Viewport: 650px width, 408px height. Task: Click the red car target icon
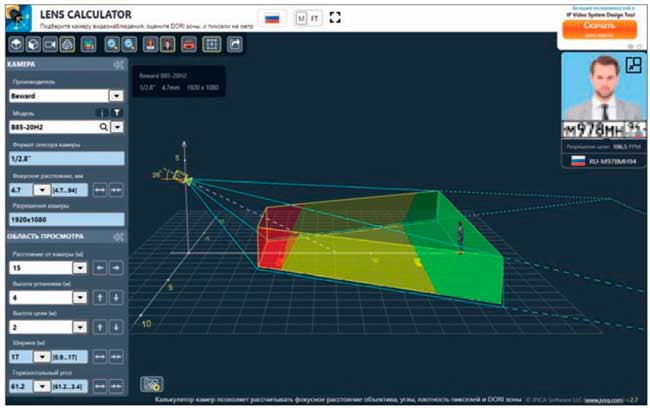click(189, 44)
